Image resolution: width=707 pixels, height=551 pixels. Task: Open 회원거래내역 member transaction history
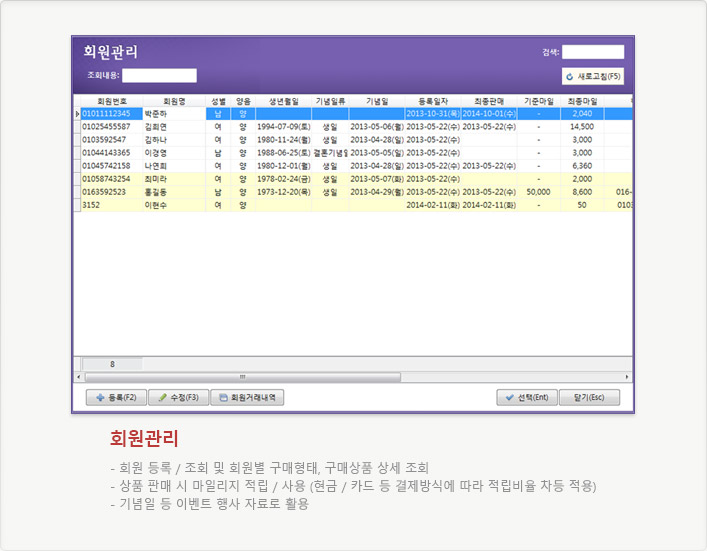(247, 397)
